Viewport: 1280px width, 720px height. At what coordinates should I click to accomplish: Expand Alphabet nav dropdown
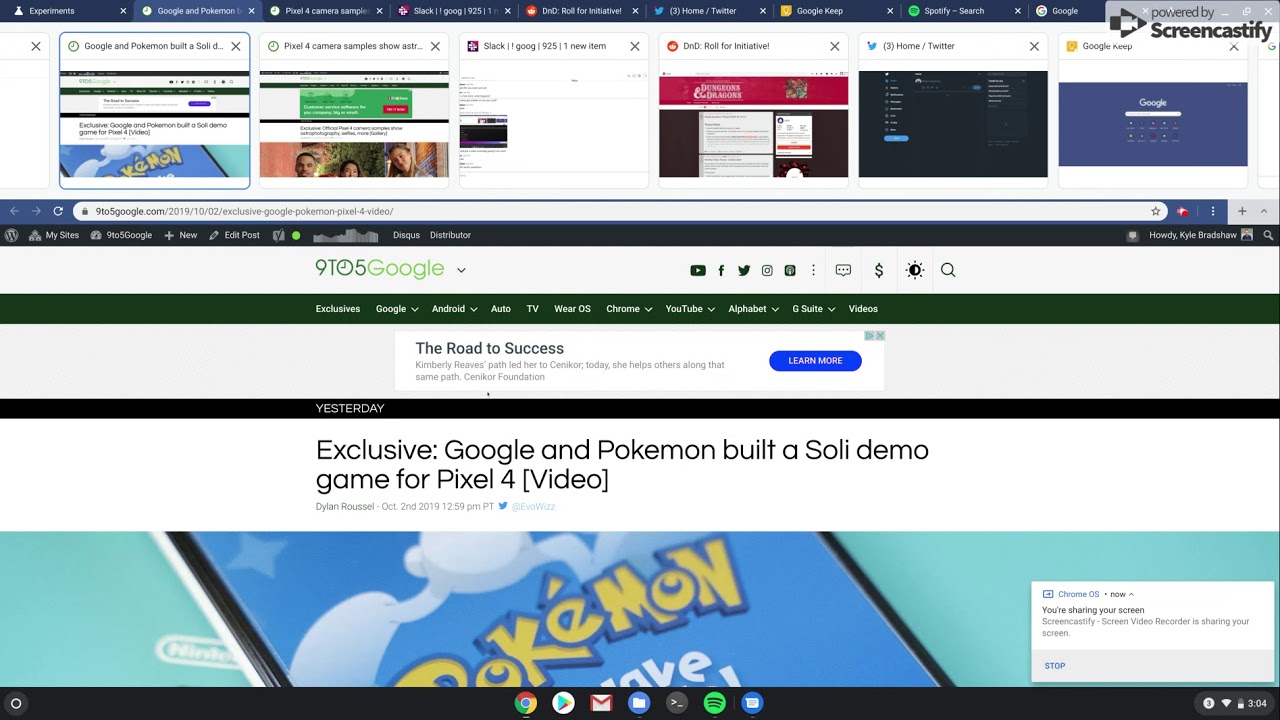[775, 309]
